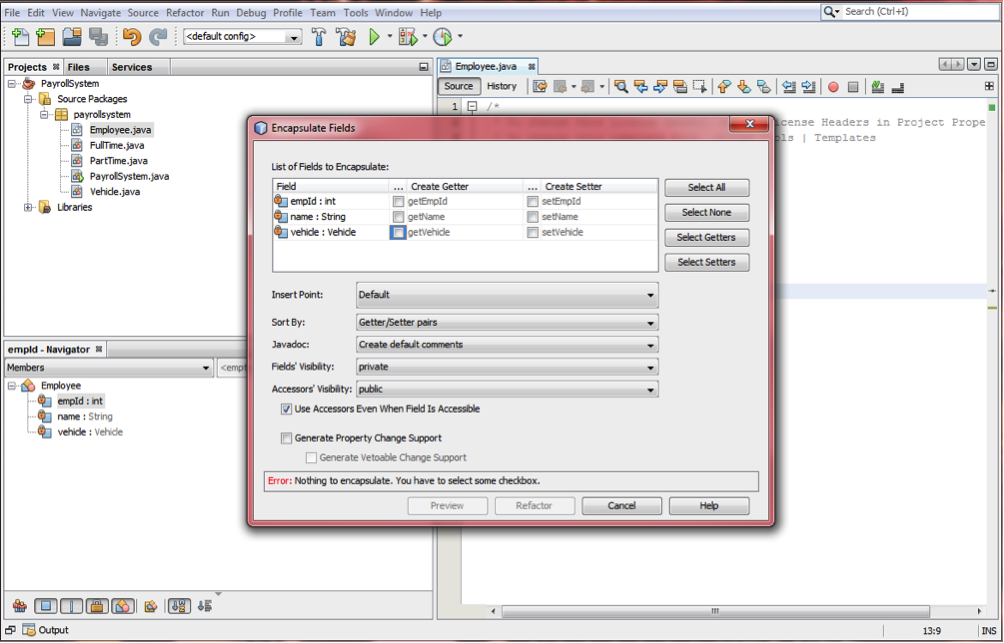Image resolution: width=1004 pixels, height=643 pixels.
Task: Toggle Show Inherited Members navigator icon
Action: tap(20, 606)
